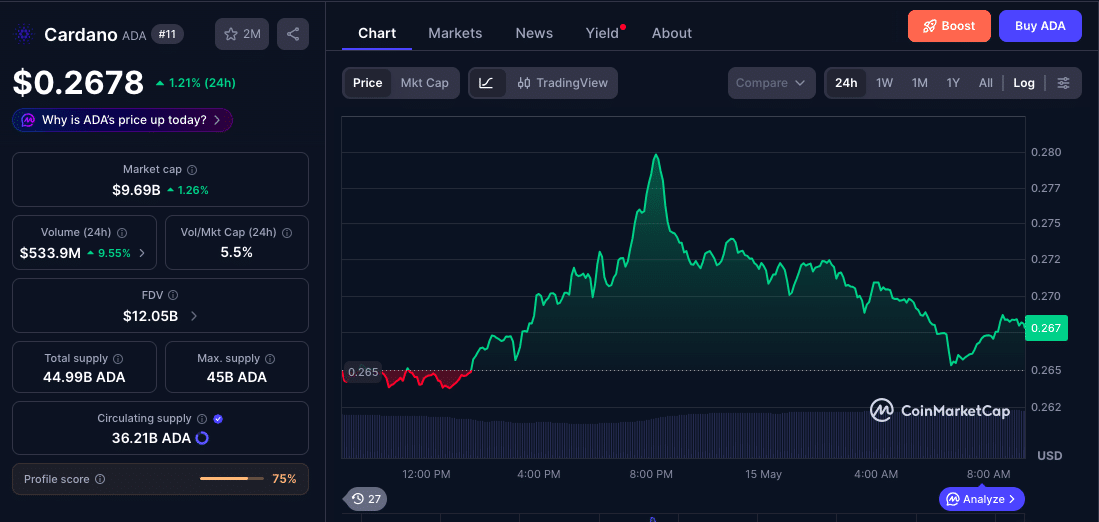Screen dimensions: 1099x522
Task: Click the rocket Boost button
Action: coord(949,26)
